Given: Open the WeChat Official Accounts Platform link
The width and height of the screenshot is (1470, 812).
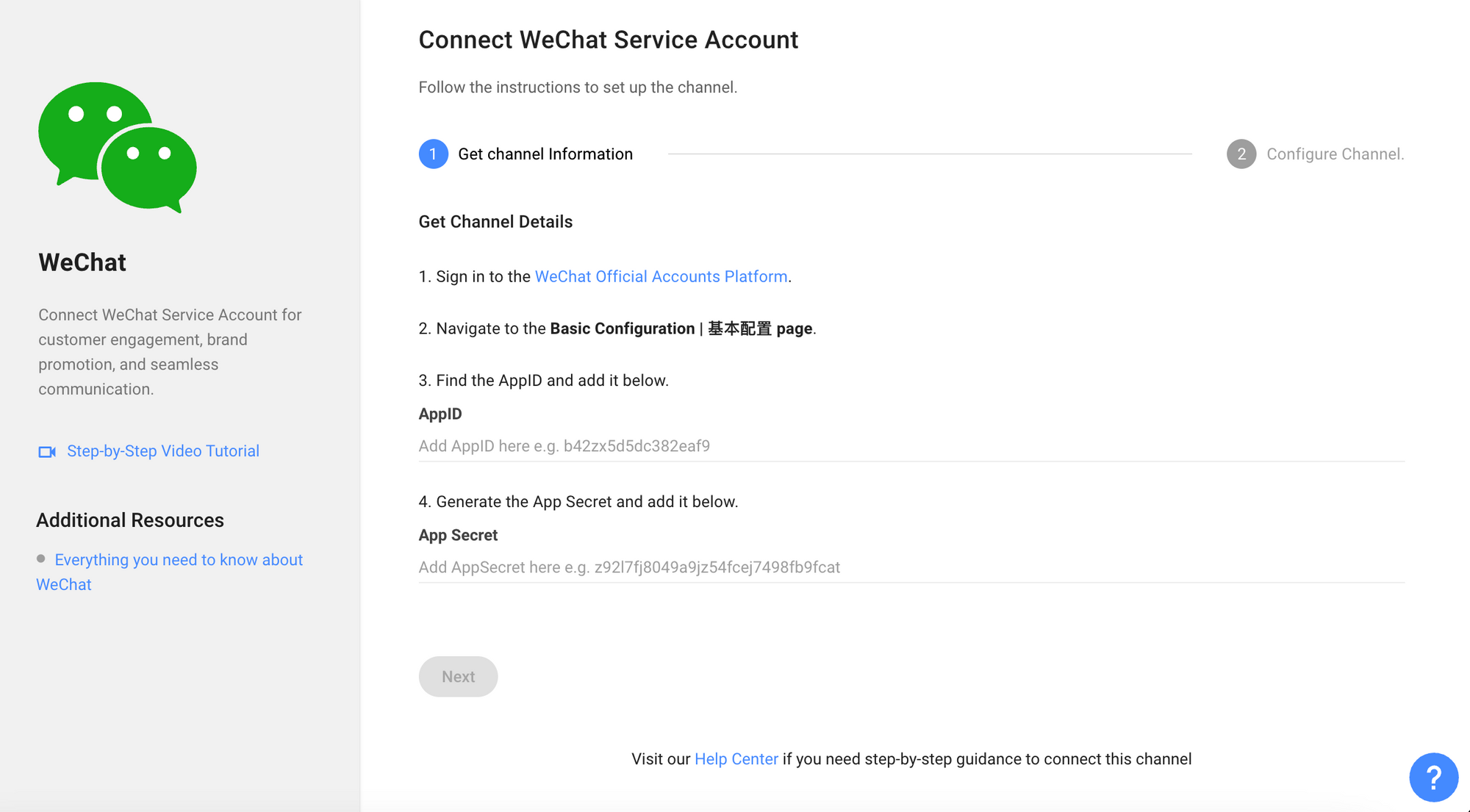Looking at the screenshot, I should (661, 276).
